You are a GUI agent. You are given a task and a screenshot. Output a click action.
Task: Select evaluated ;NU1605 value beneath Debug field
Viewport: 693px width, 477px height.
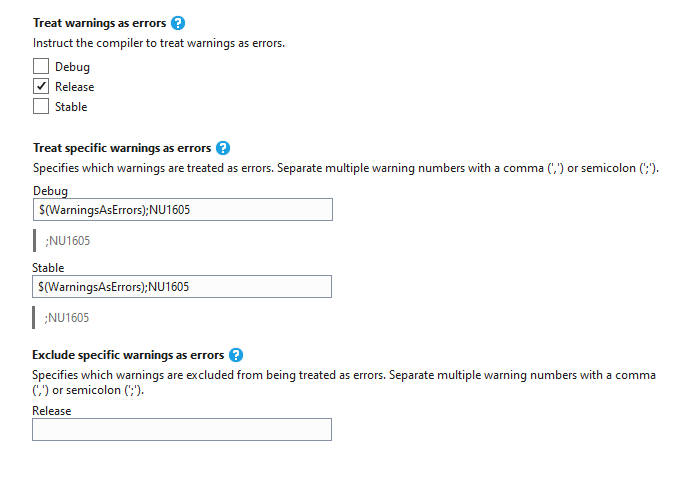click(68, 241)
